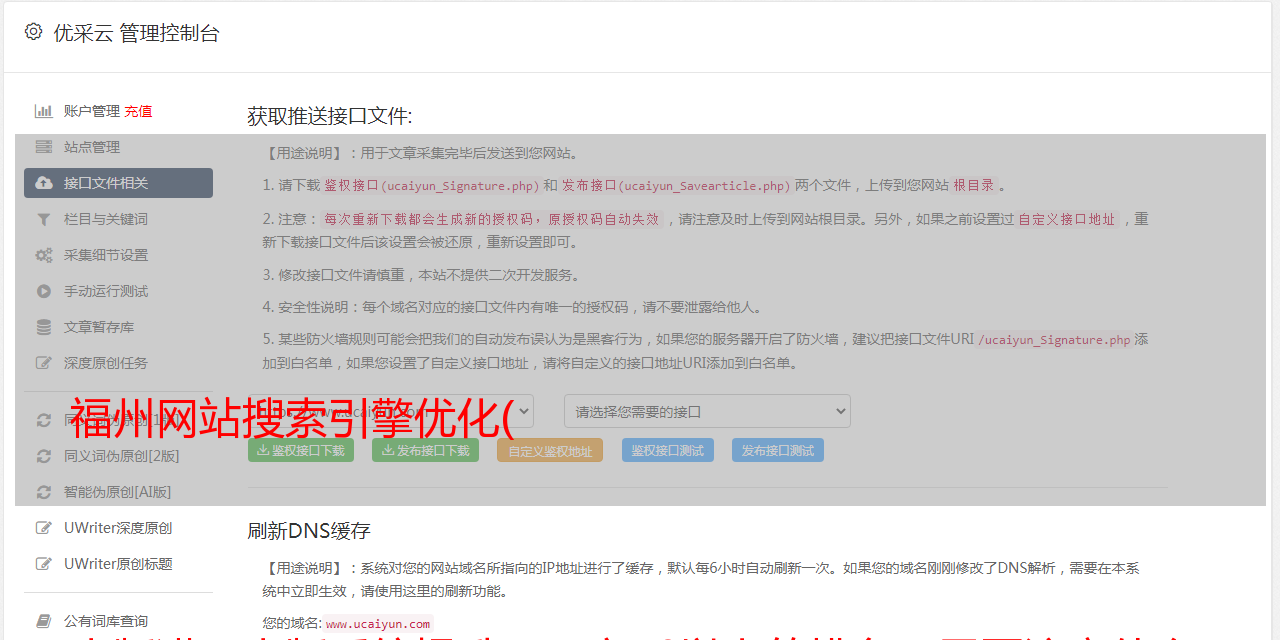Click the /ucaiyun_Signature.php URI text
Screen dimensions: 1280x640
click(x=1054, y=340)
